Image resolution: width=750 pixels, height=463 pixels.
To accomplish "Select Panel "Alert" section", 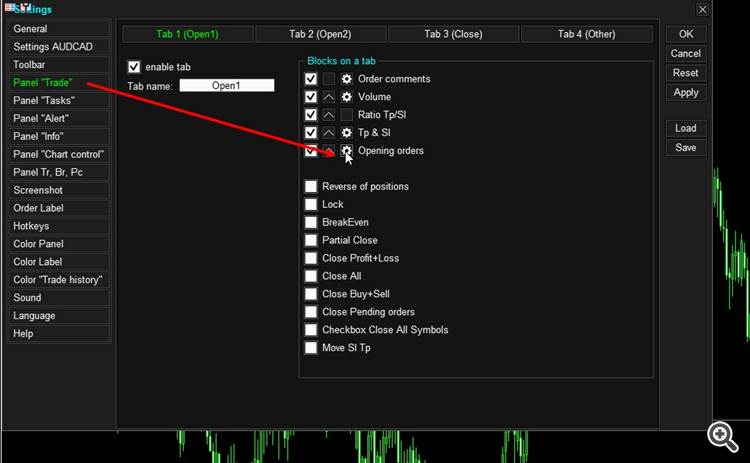I will click(x=59, y=119).
